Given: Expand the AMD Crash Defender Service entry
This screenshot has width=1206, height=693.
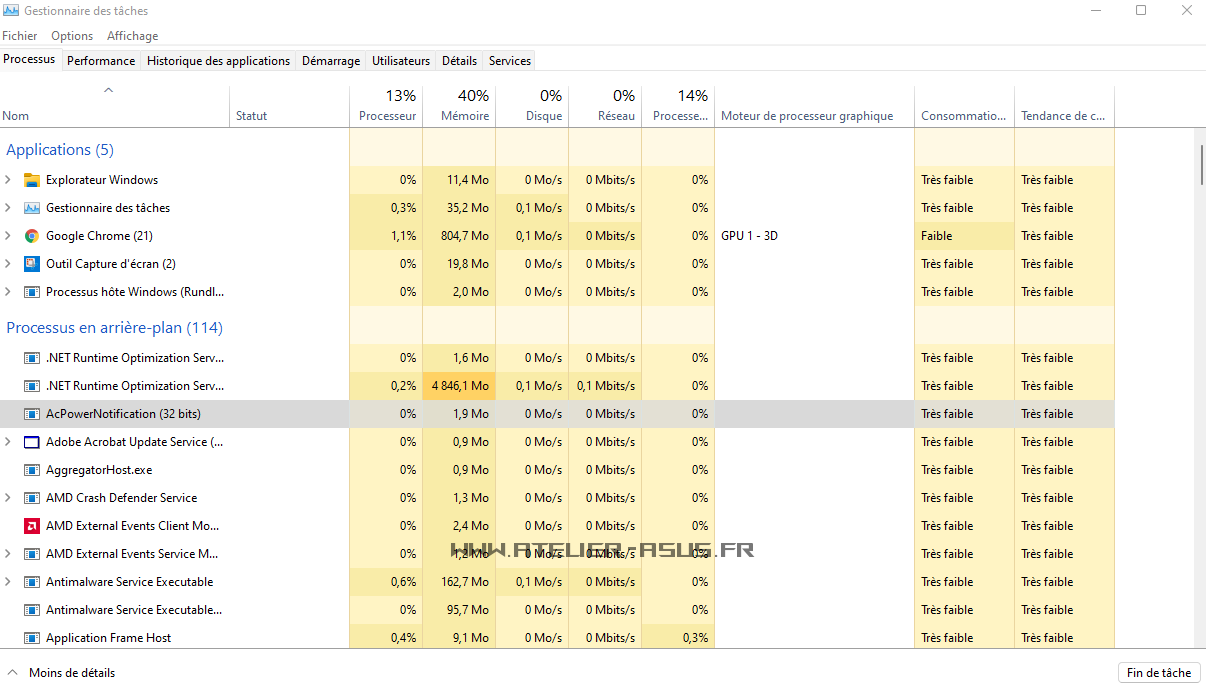Looking at the screenshot, I should click(x=8, y=498).
